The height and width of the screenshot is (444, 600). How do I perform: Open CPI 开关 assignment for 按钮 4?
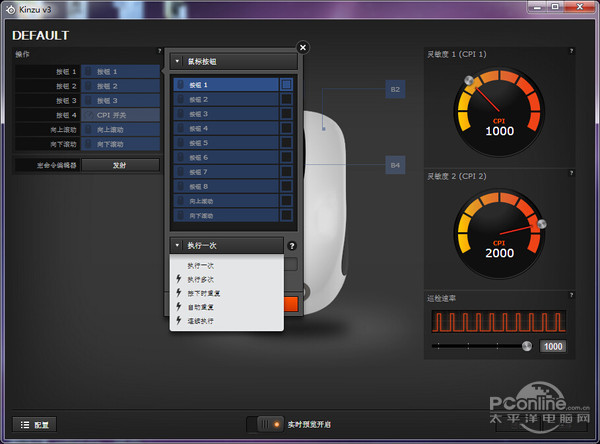pos(120,115)
